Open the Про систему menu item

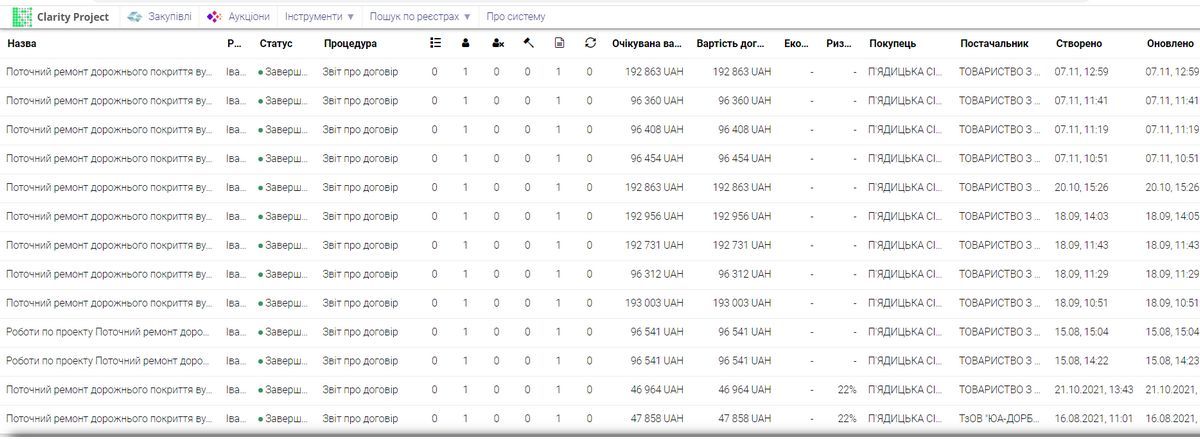click(516, 17)
